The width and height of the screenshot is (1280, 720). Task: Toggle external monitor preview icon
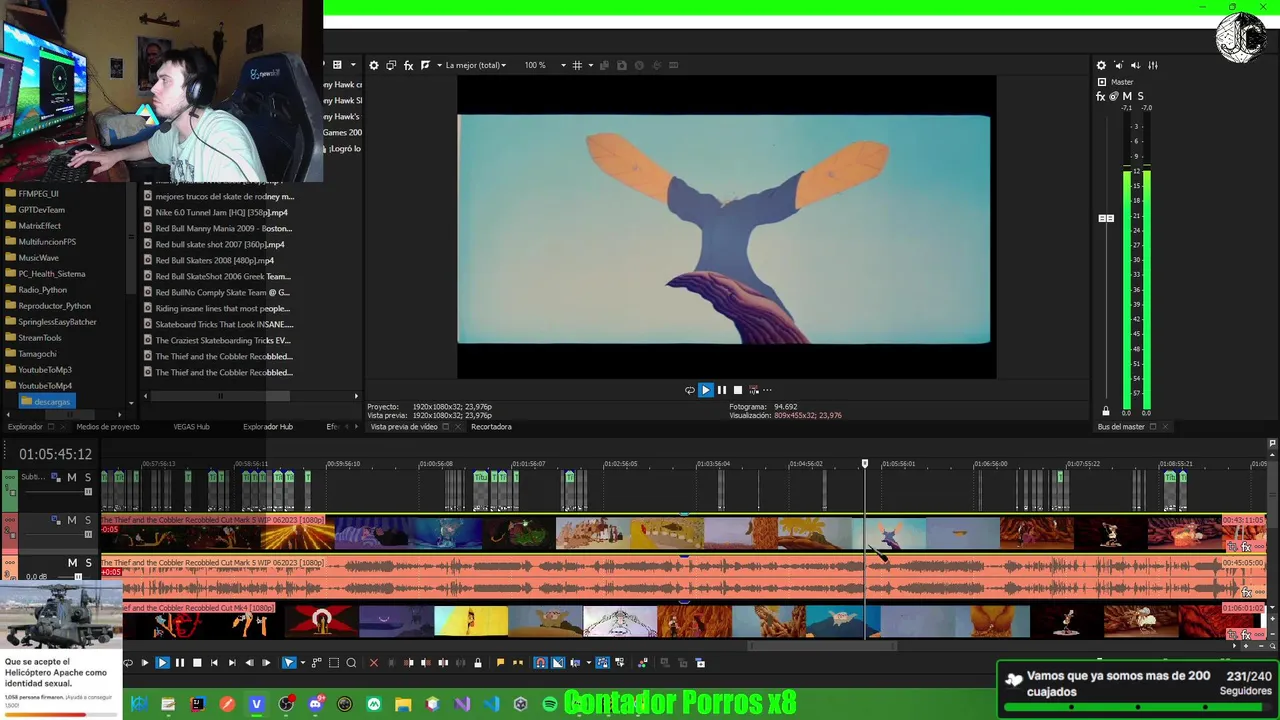[x=391, y=65]
